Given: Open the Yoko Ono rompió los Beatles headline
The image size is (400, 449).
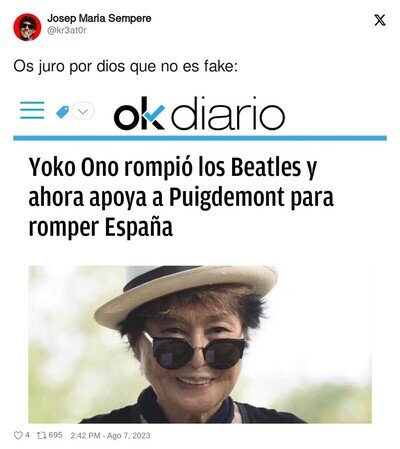Looking at the screenshot, I should (181, 197).
